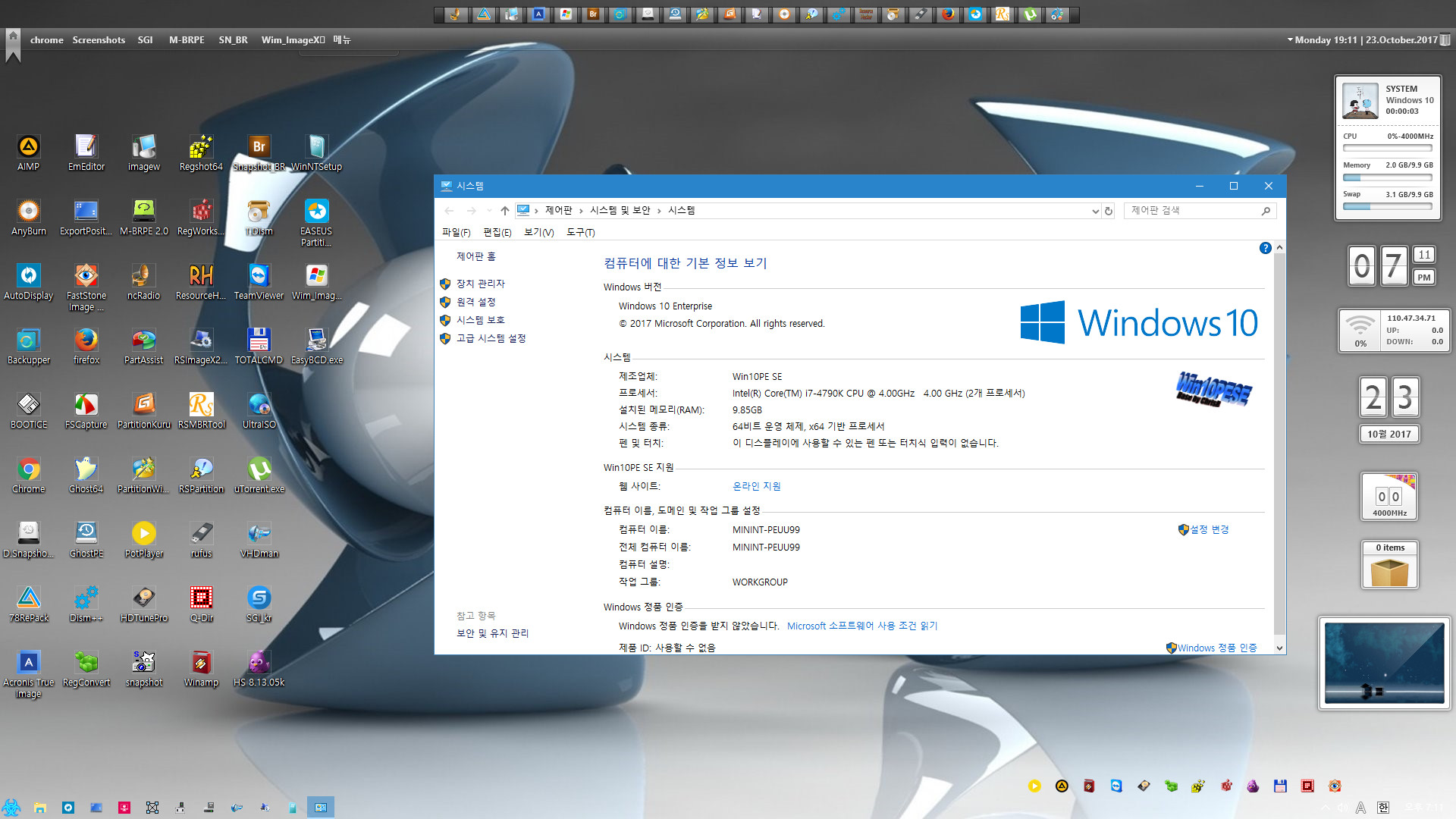The width and height of the screenshot is (1456, 819).
Task: Open the M-BRPE item in top bar
Action: tap(187, 40)
